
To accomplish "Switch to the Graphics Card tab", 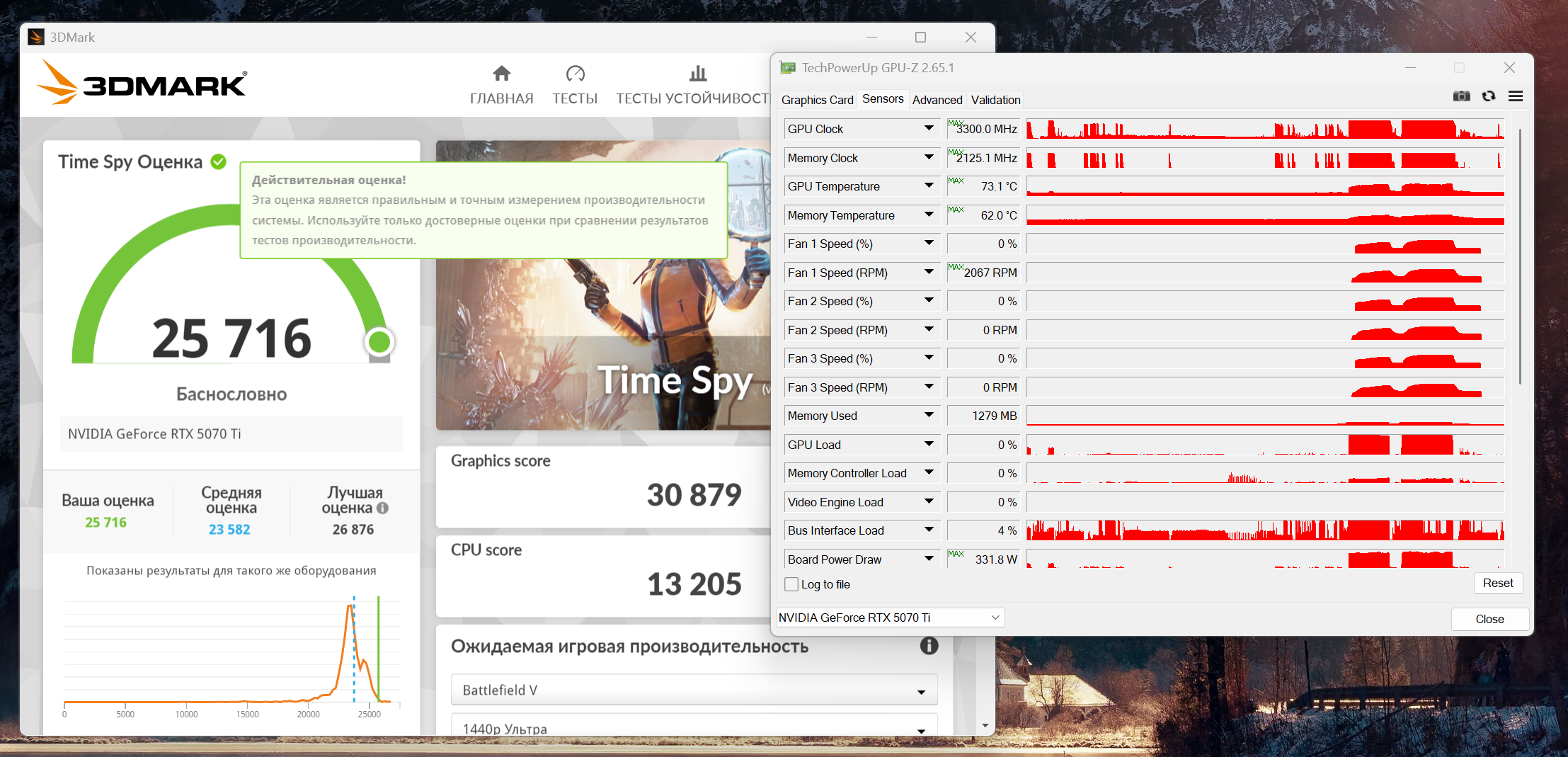I will tap(817, 100).
